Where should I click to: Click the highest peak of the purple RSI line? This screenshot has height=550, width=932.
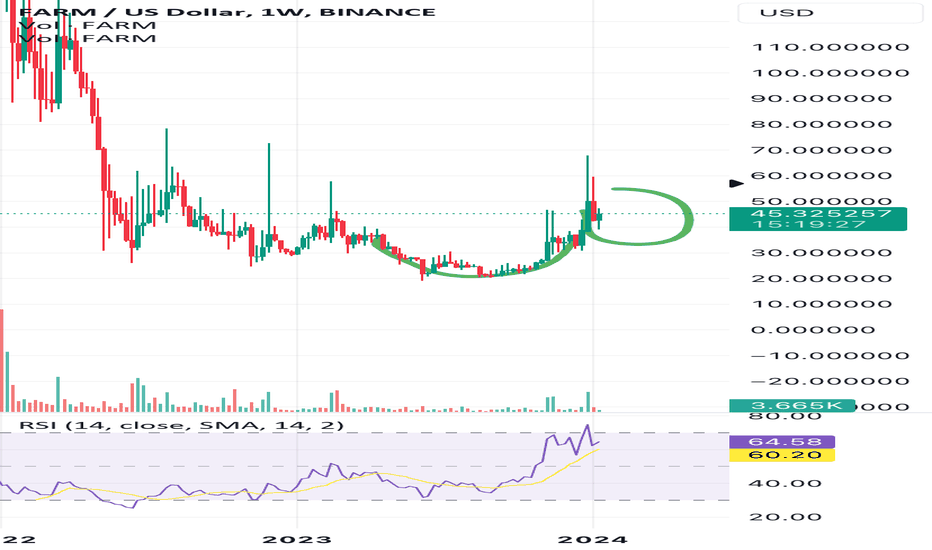coord(587,426)
